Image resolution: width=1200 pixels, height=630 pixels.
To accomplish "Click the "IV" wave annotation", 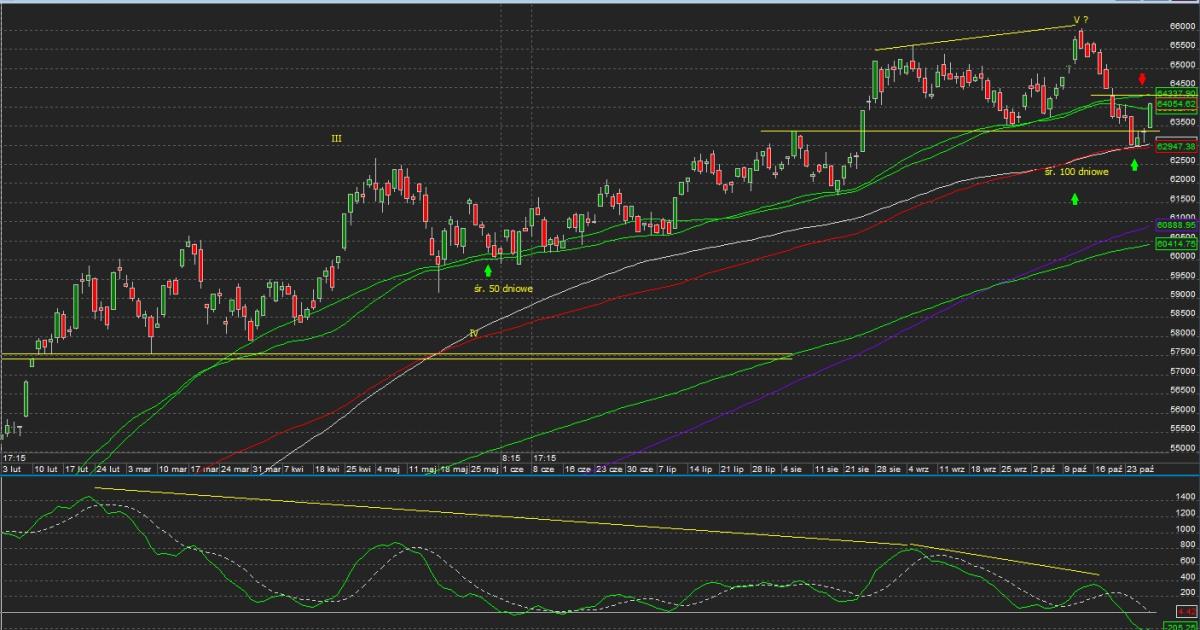I will point(474,331).
